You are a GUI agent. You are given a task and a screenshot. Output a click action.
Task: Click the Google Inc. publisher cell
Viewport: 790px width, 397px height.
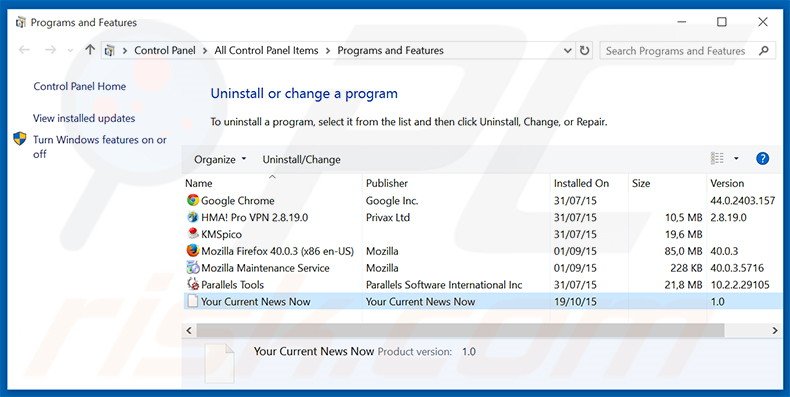click(x=392, y=201)
